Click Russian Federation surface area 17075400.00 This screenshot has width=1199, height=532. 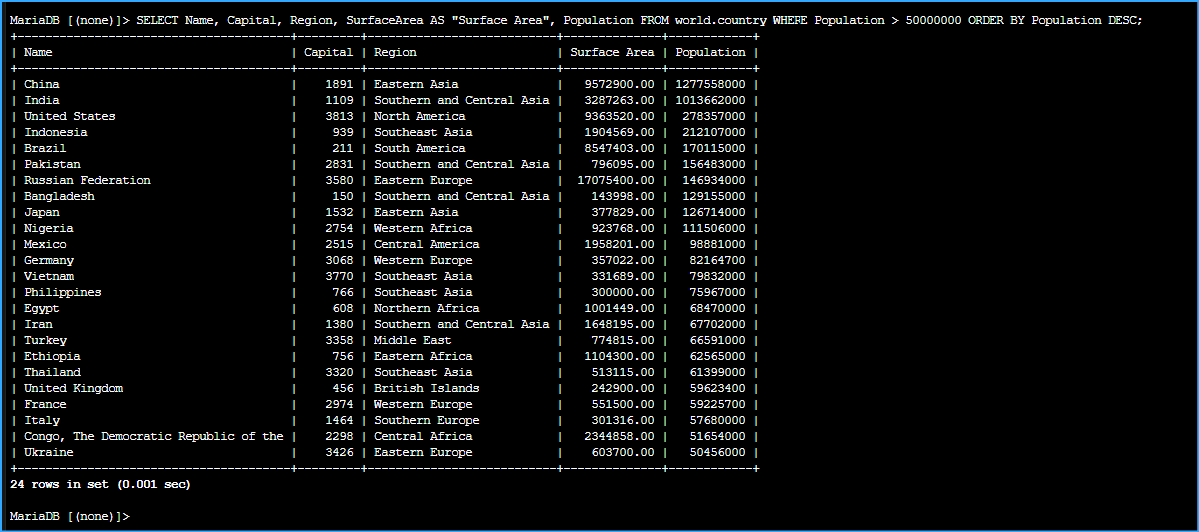(616, 180)
